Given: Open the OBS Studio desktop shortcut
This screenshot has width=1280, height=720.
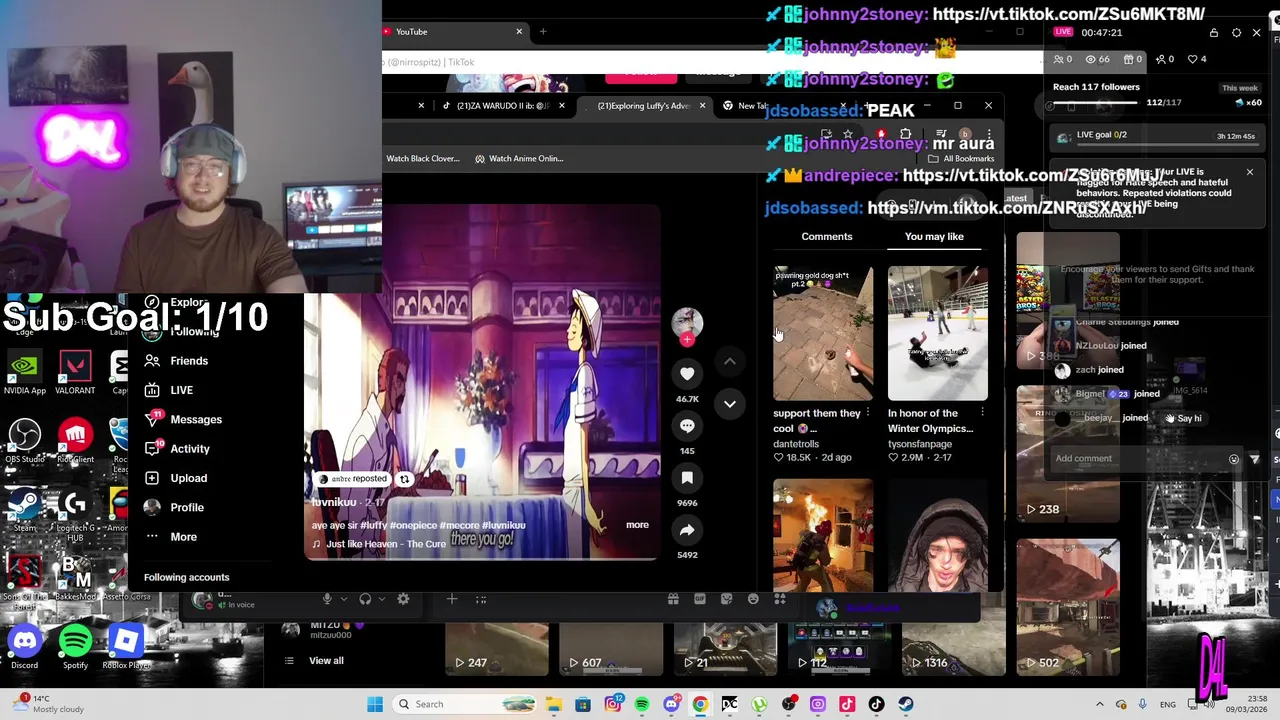Looking at the screenshot, I should pyautogui.click(x=25, y=441).
